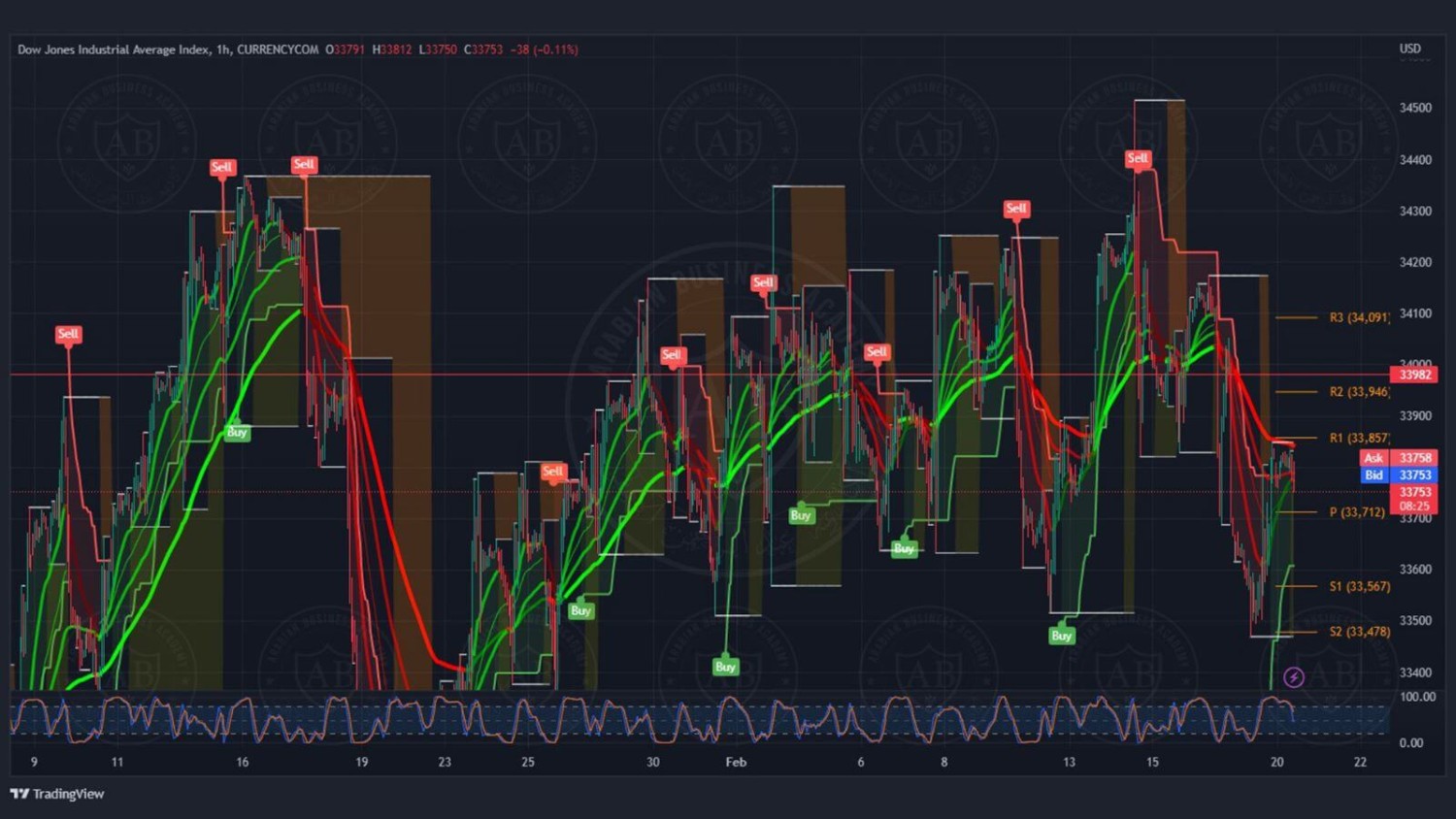
Task: Click the USD currency label
Action: [x=1409, y=49]
